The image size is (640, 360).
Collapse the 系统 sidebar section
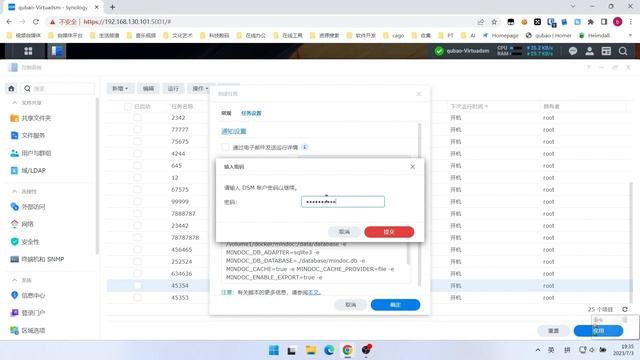(x=15, y=280)
